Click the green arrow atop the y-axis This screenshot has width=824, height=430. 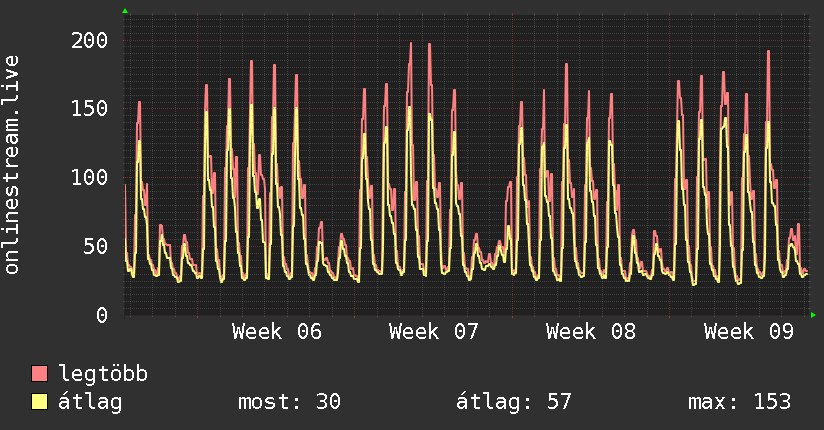tap(125, 11)
